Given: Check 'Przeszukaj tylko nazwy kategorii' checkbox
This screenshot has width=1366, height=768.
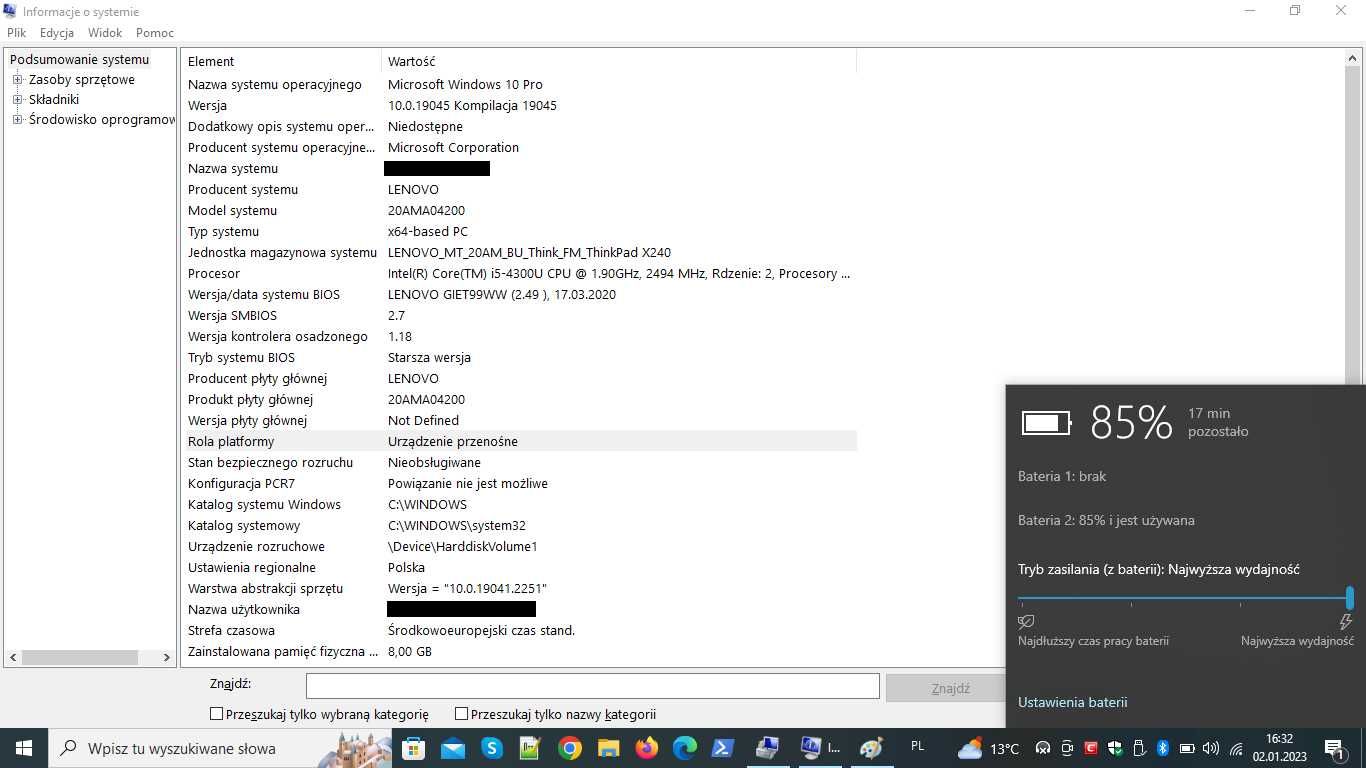Looking at the screenshot, I should click(461, 714).
